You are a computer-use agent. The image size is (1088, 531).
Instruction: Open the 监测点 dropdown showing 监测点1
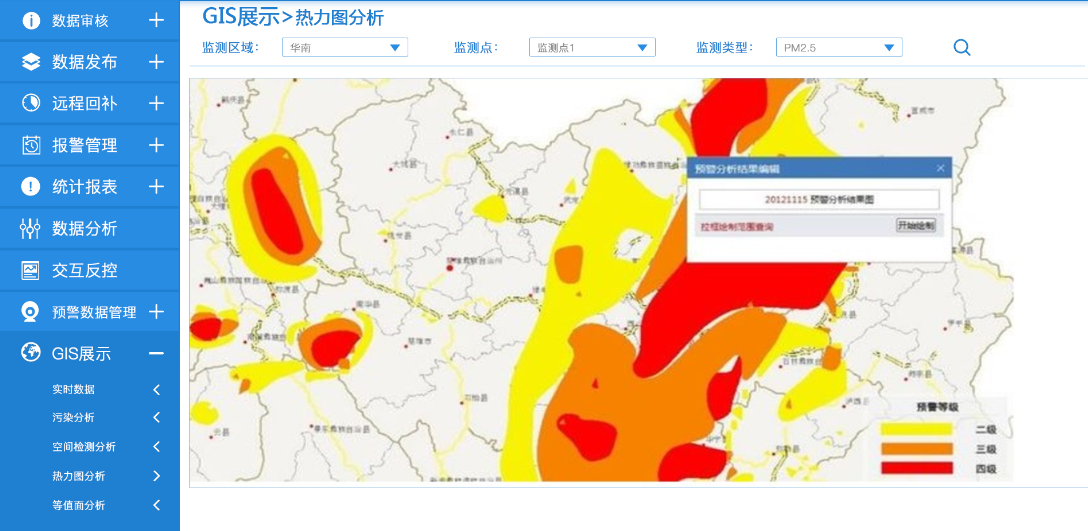(x=592, y=47)
